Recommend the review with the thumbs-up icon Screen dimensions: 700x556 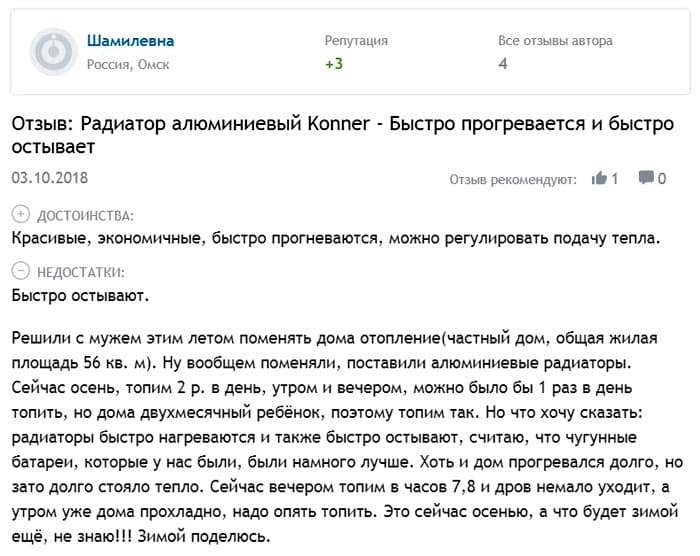(x=600, y=178)
